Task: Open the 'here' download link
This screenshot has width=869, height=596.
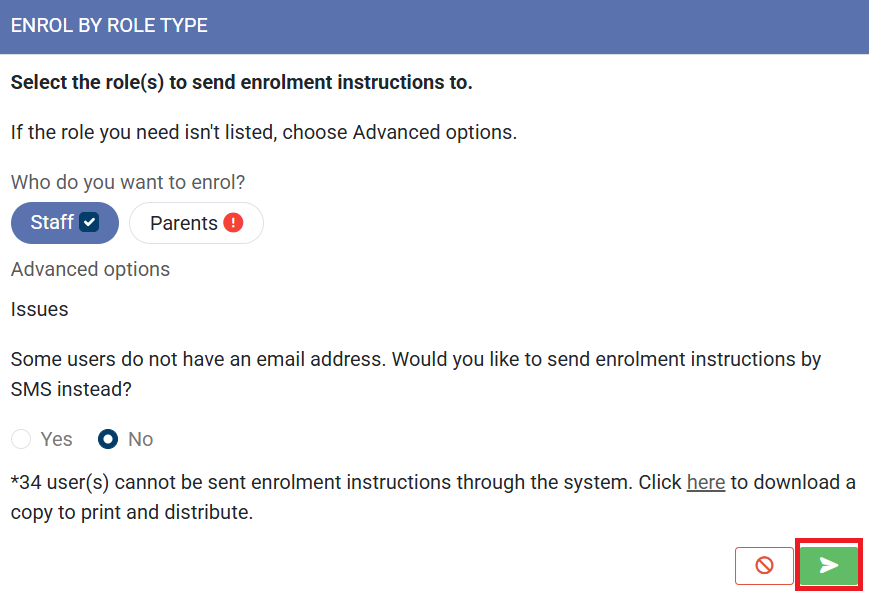Action: pyautogui.click(x=705, y=482)
